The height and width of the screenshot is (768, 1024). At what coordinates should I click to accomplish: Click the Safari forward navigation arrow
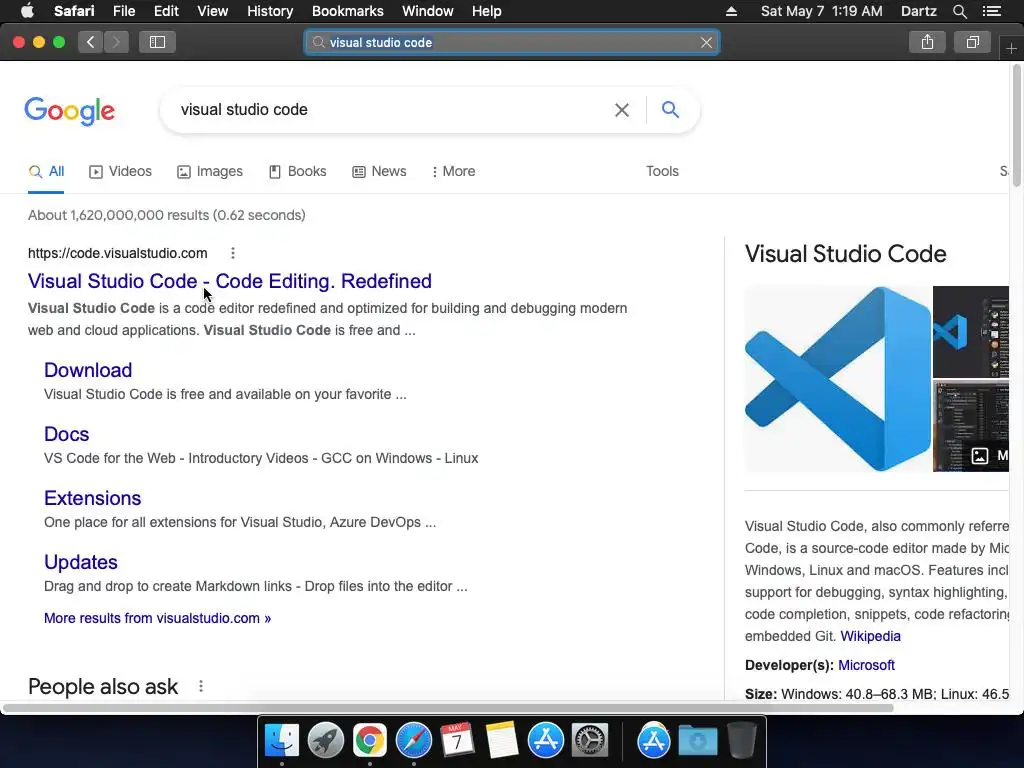(x=116, y=42)
